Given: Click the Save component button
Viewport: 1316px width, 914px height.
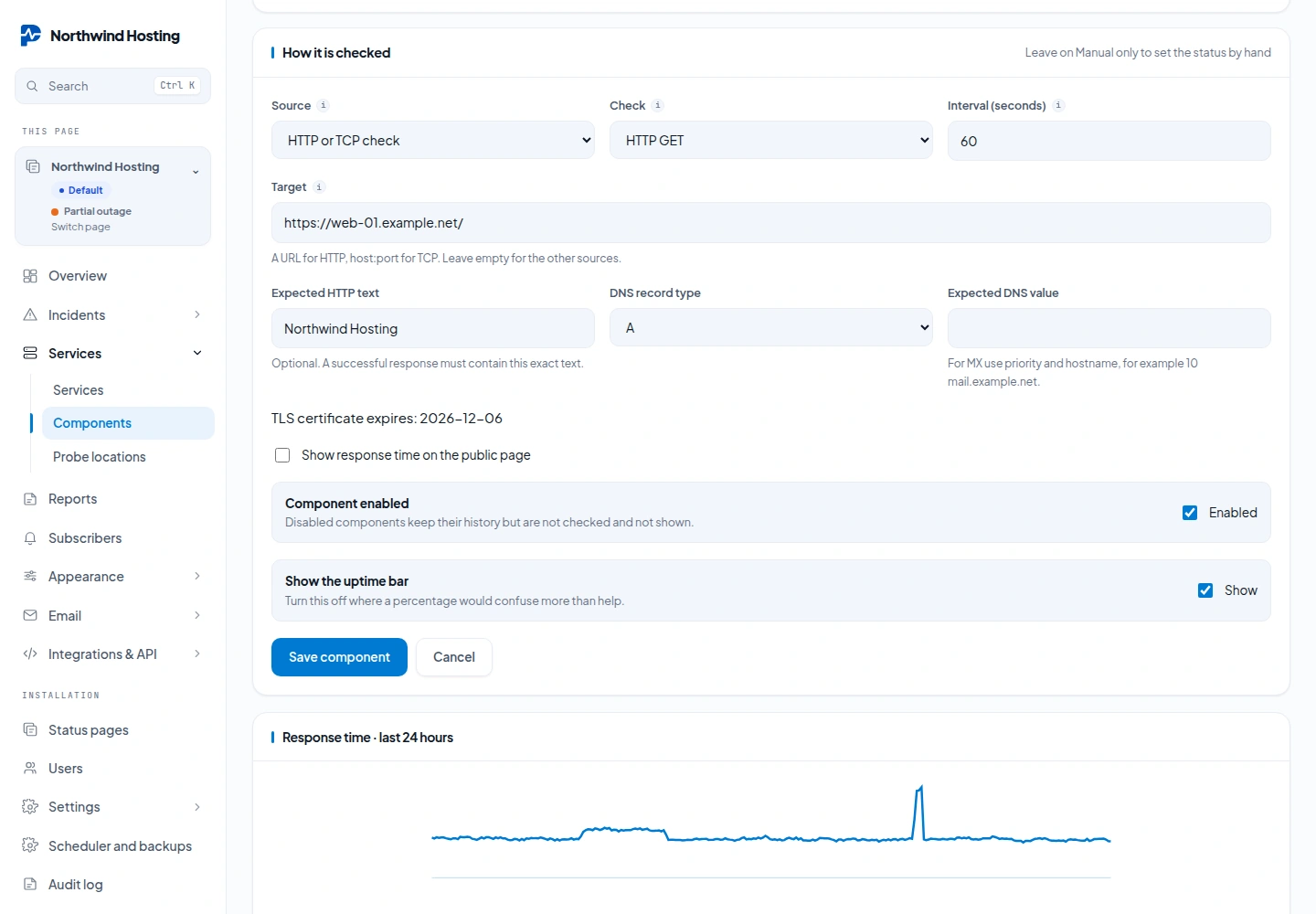Looking at the screenshot, I should 339,657.
